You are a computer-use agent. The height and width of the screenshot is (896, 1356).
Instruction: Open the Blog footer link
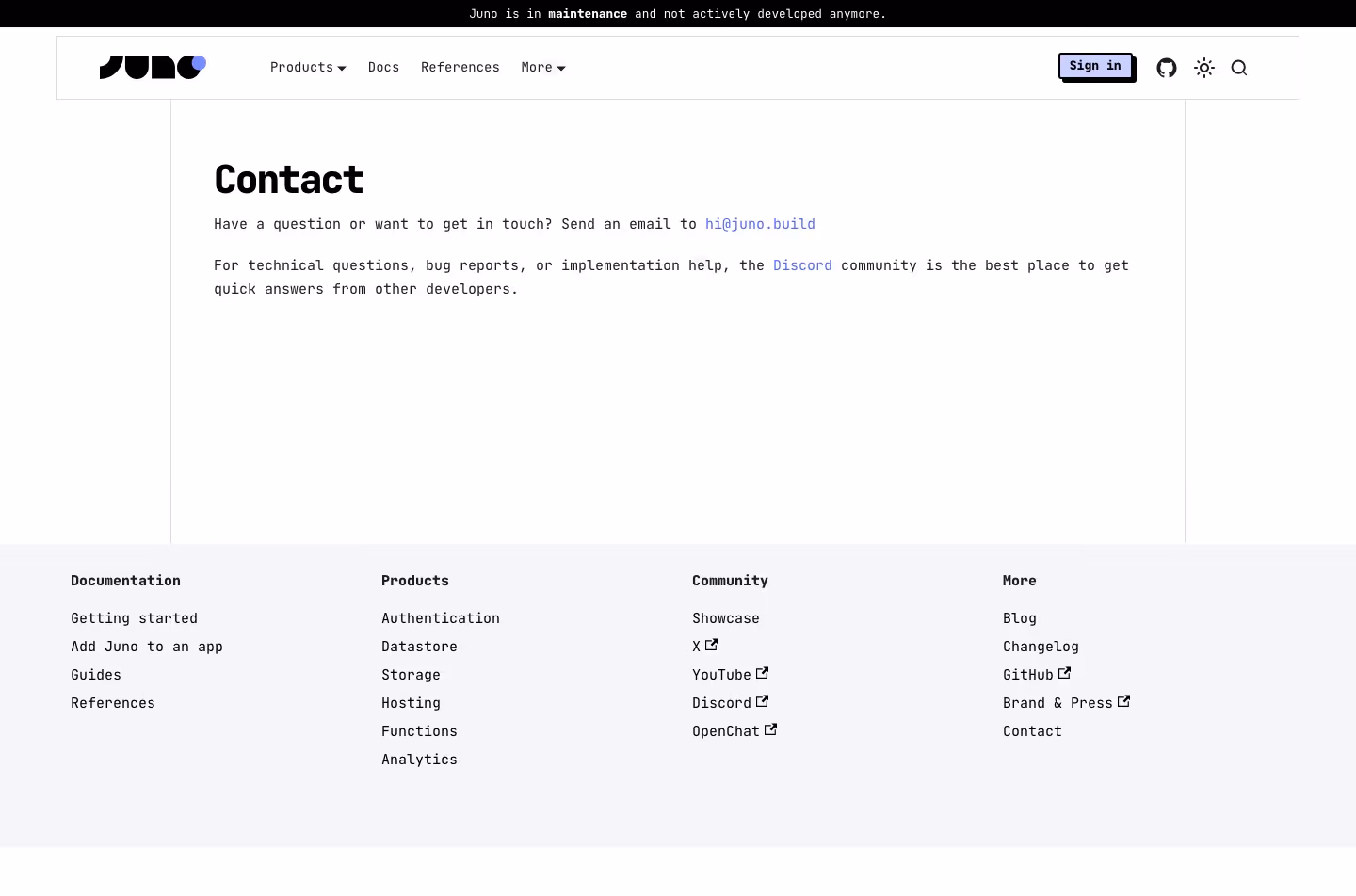tap(1020, 618)
